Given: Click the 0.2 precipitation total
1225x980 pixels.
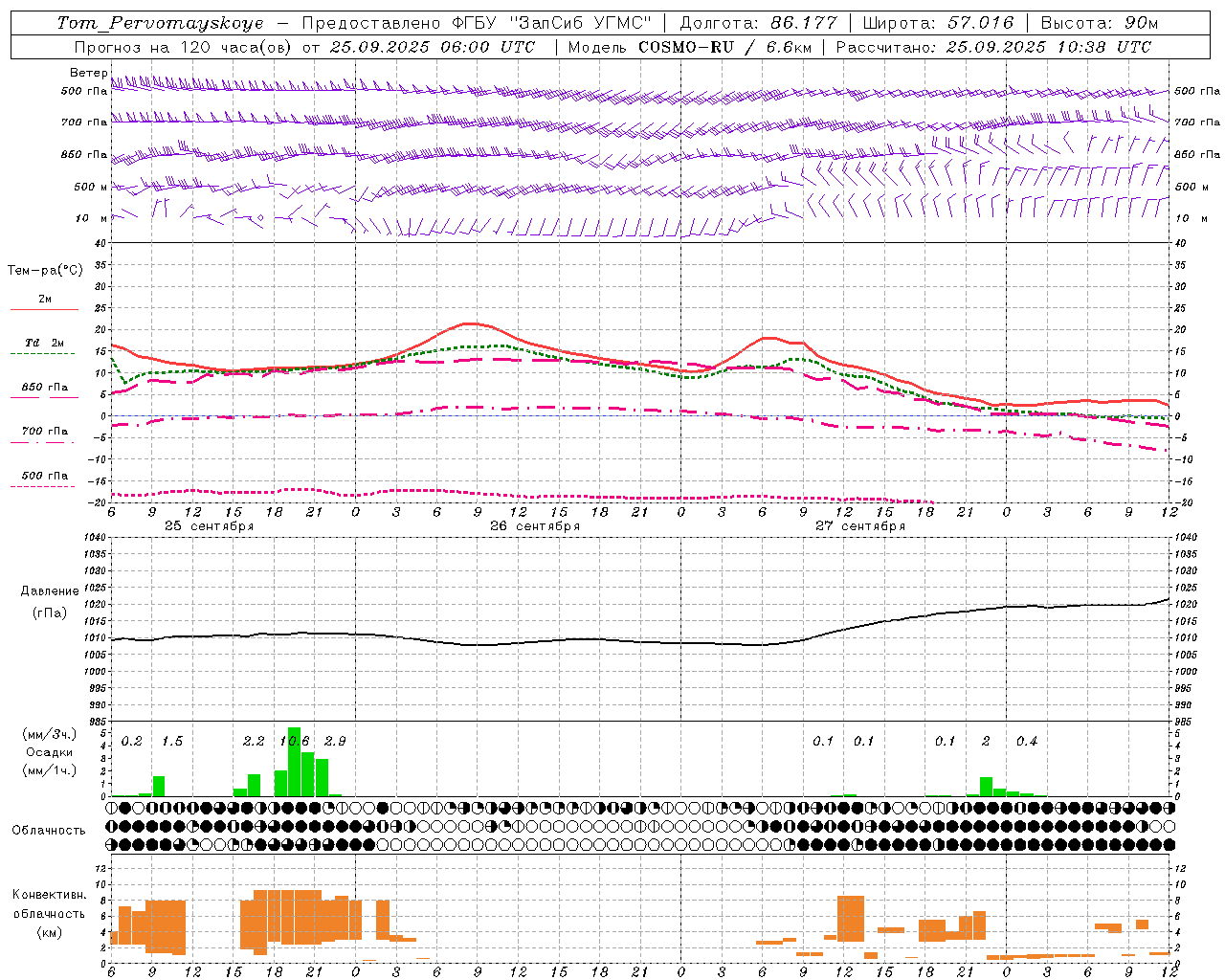Looking at the screenshot, I should pyautogui.click(x=131, y=741).
